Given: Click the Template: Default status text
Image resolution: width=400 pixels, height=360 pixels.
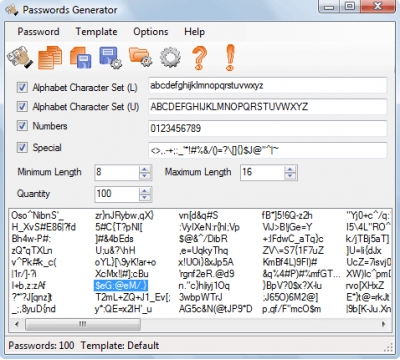Looking at the screenshot, I should 120,345.
